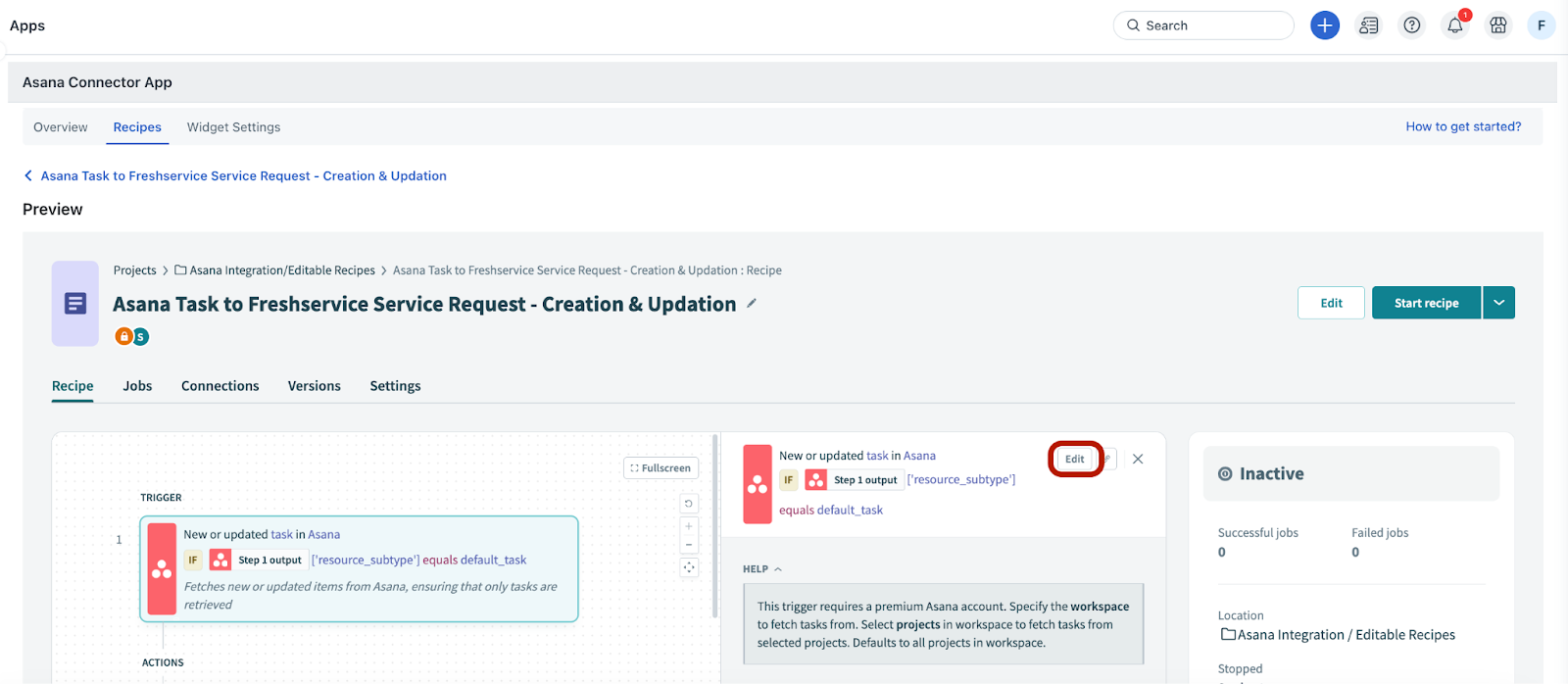
Task: Click ['resource_subtype'] text in detail panel
Action: 961,480
